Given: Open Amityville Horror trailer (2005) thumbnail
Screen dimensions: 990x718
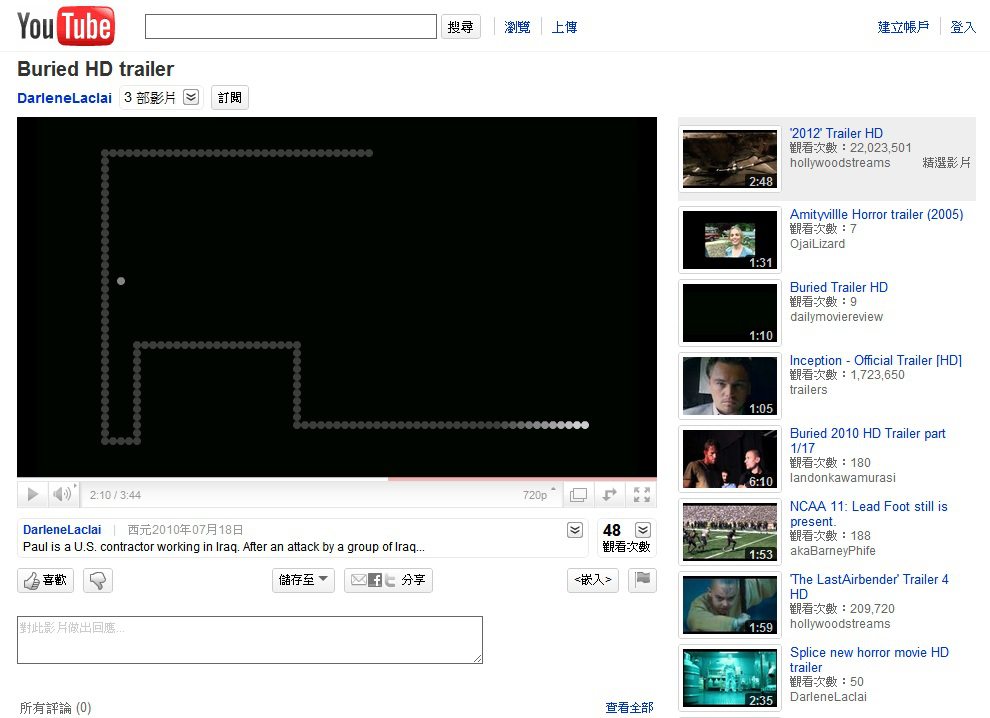Looking at the screenshot, I should tap(730, 240).
